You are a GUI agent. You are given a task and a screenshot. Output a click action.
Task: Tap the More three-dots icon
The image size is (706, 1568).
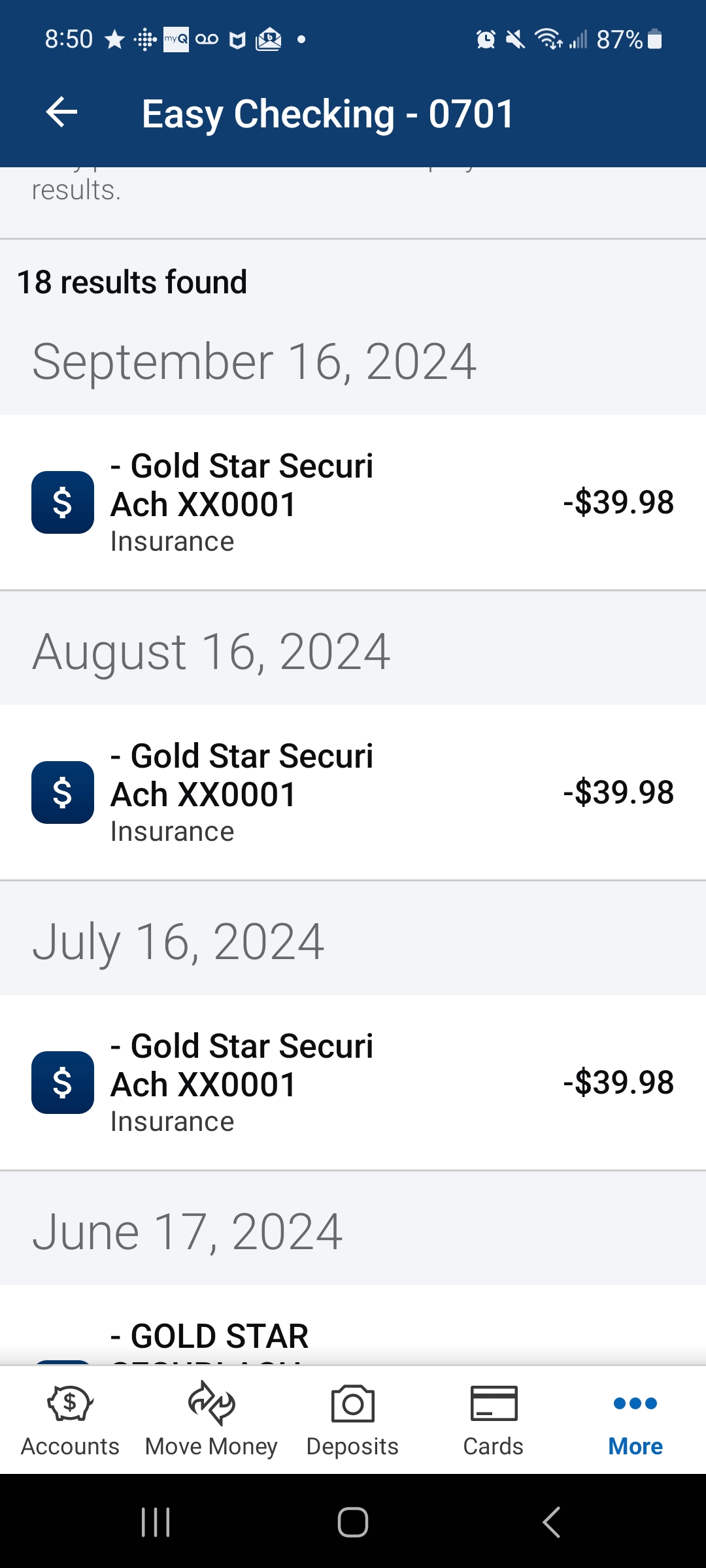[635, 1403]
